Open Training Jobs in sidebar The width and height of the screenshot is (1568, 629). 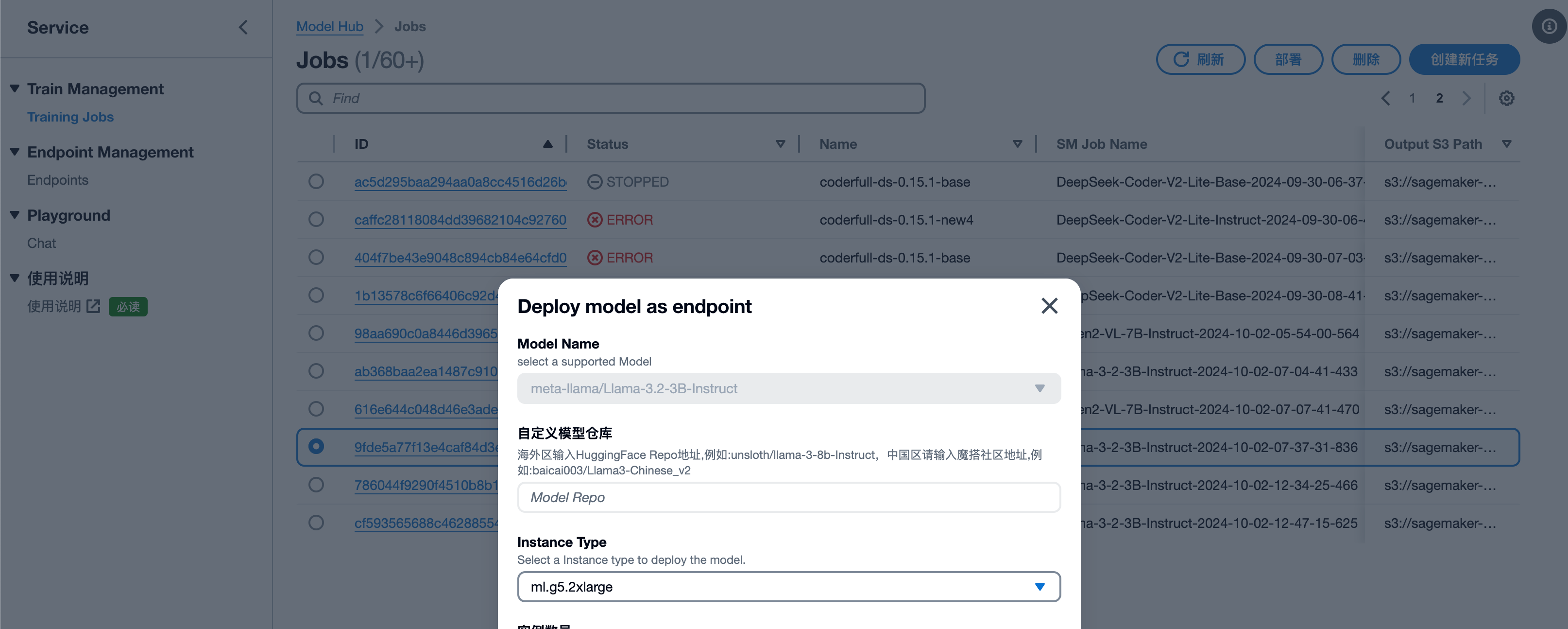(x=70, y=117)
